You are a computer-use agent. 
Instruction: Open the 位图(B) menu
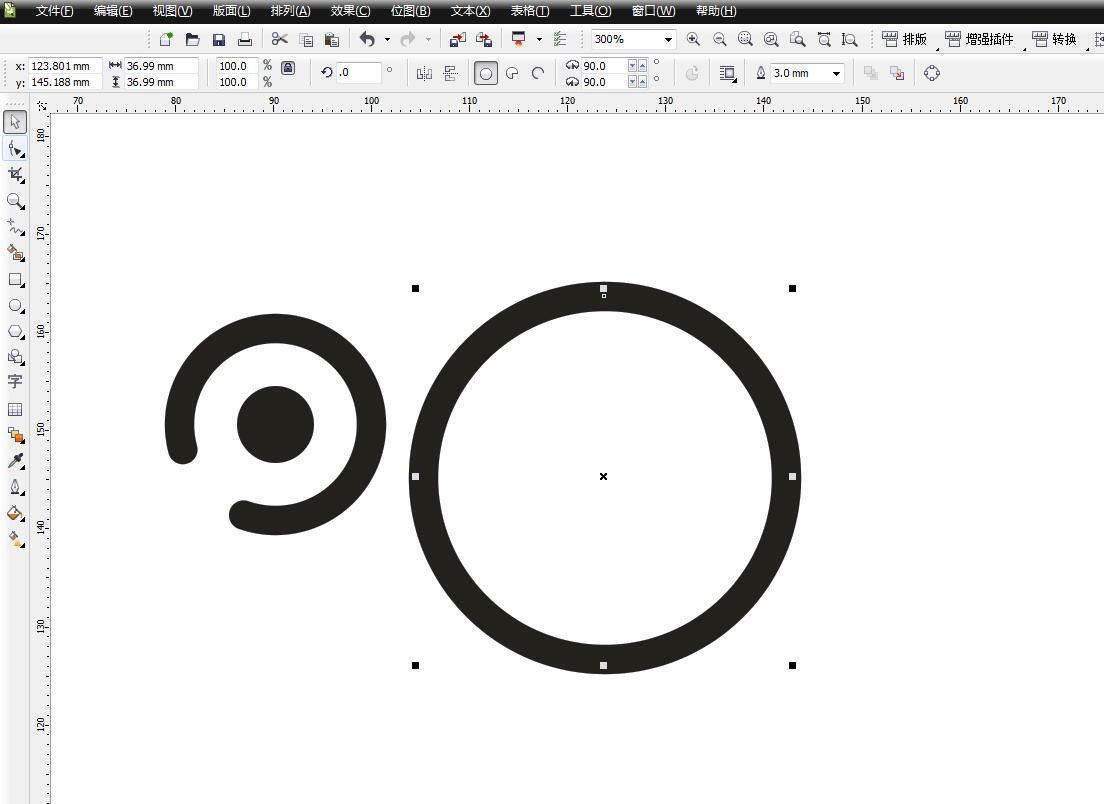(410, 11)
